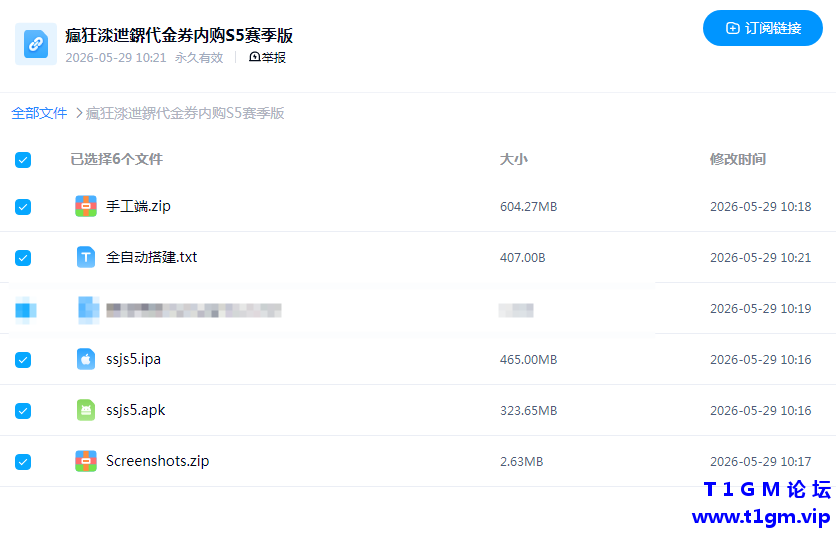Click the size value 465.00MB
This screenshot has height=533, width=836.
click(528, 360)
